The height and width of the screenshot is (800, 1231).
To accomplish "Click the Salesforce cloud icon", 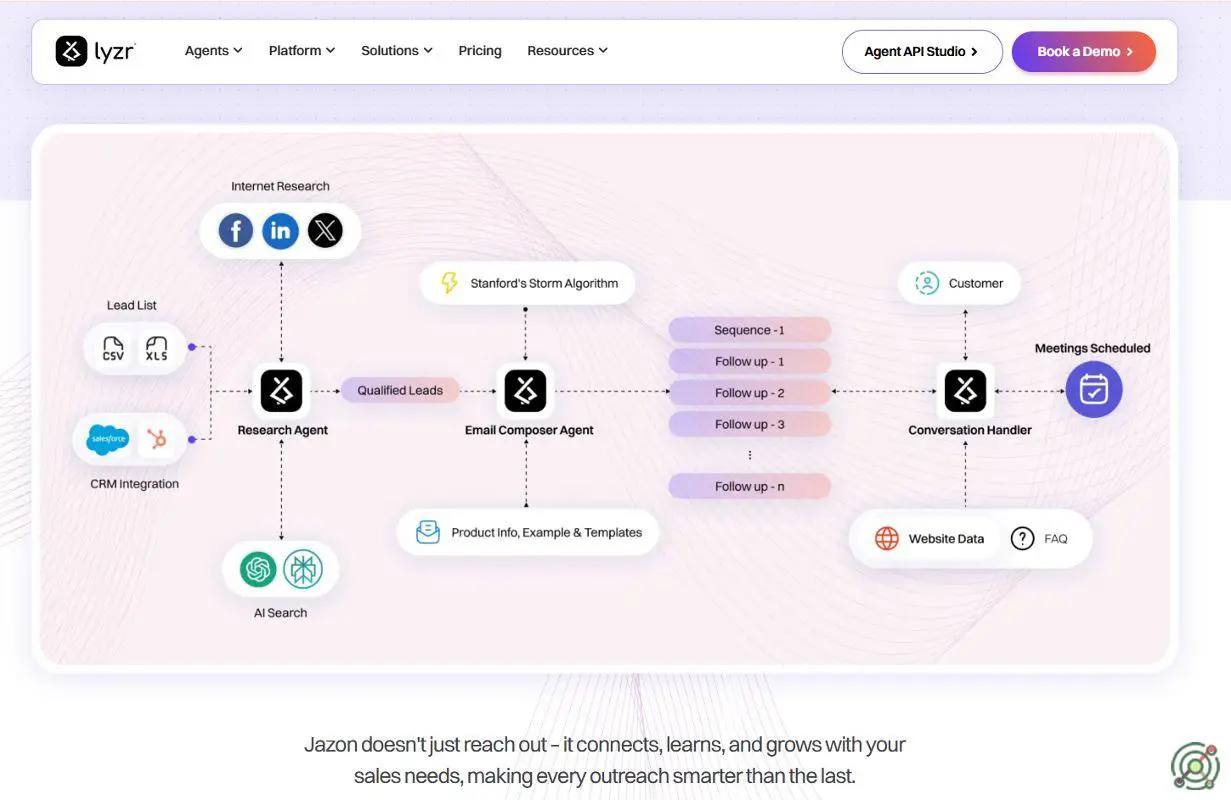I will [x=107, y=439].
